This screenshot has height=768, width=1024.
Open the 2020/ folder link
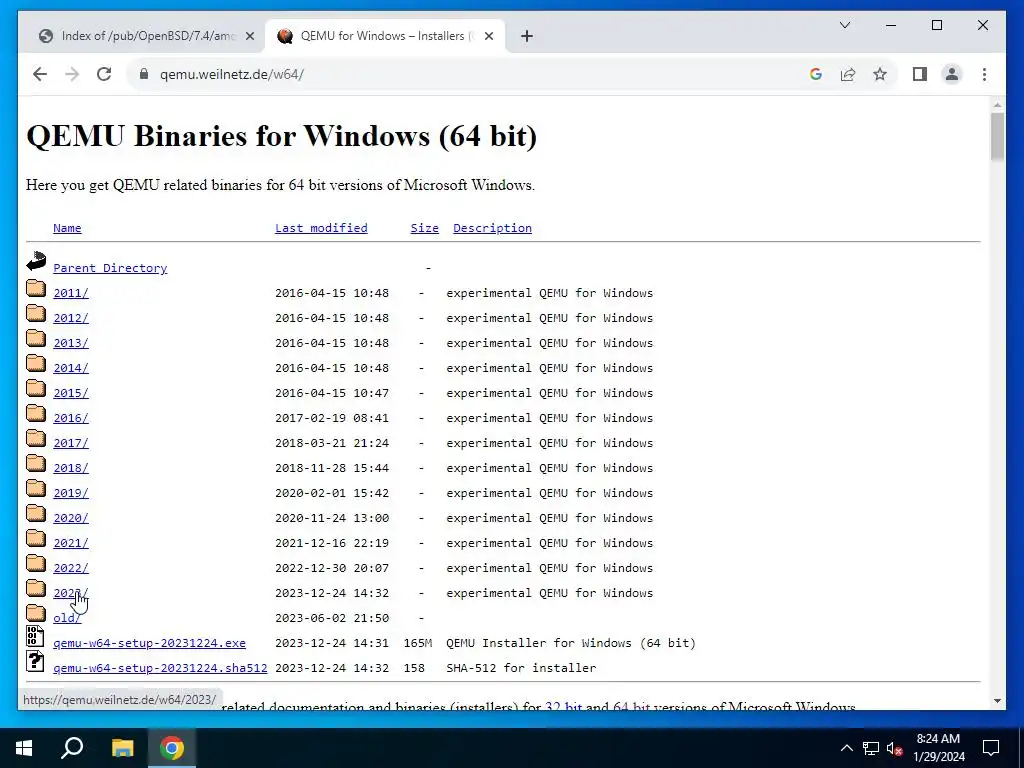pos(71,518)
